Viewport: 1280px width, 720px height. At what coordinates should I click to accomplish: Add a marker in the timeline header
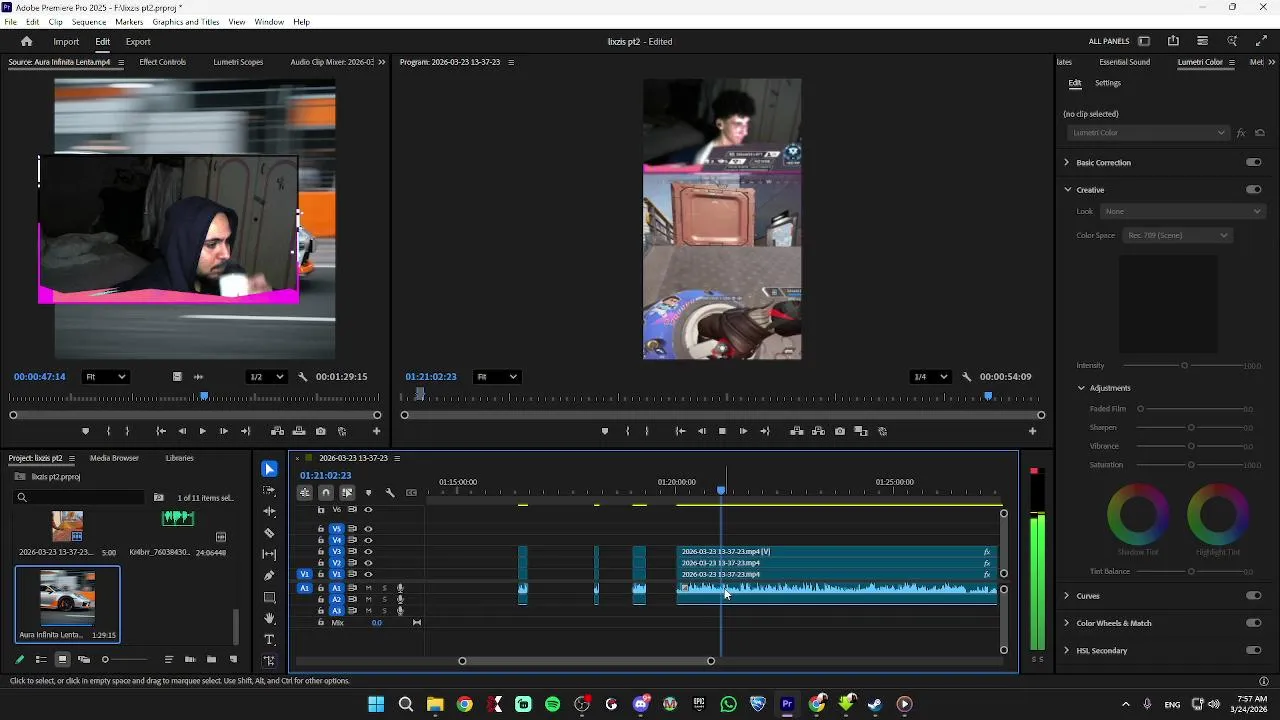tap(368, 492)
